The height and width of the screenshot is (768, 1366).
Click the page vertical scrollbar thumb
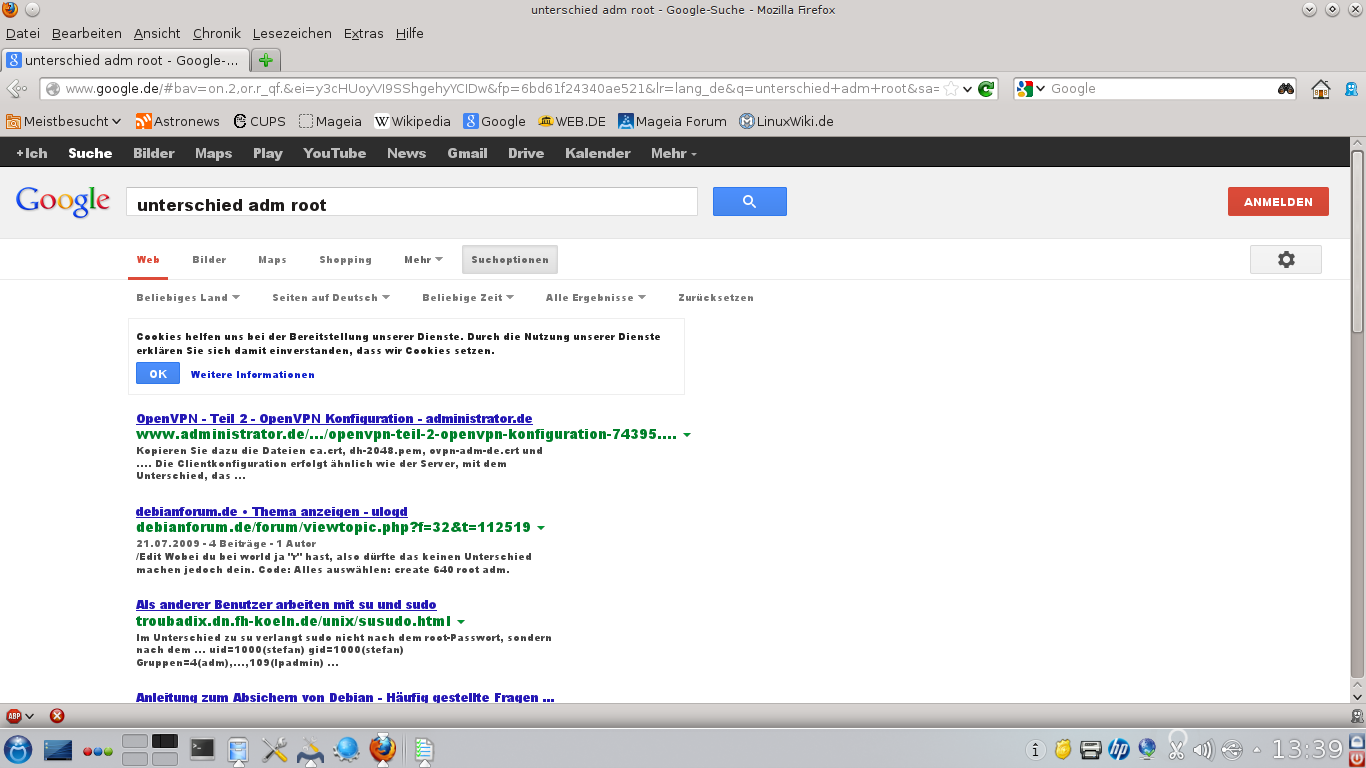pyautogui.click(x=1357, y=241)
